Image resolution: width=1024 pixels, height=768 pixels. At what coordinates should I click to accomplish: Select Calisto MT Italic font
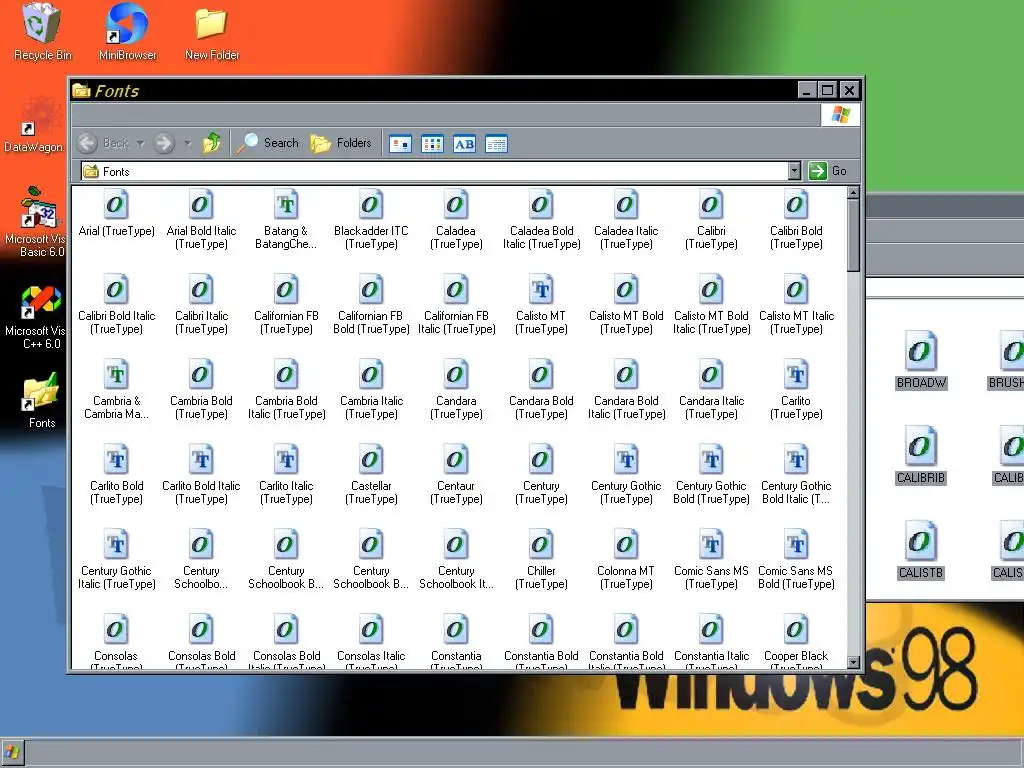[796, 304]
